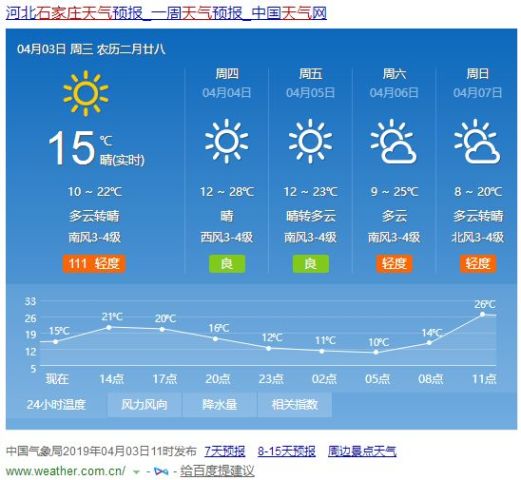Switch to the 风力风向 tab

point(144,405)
